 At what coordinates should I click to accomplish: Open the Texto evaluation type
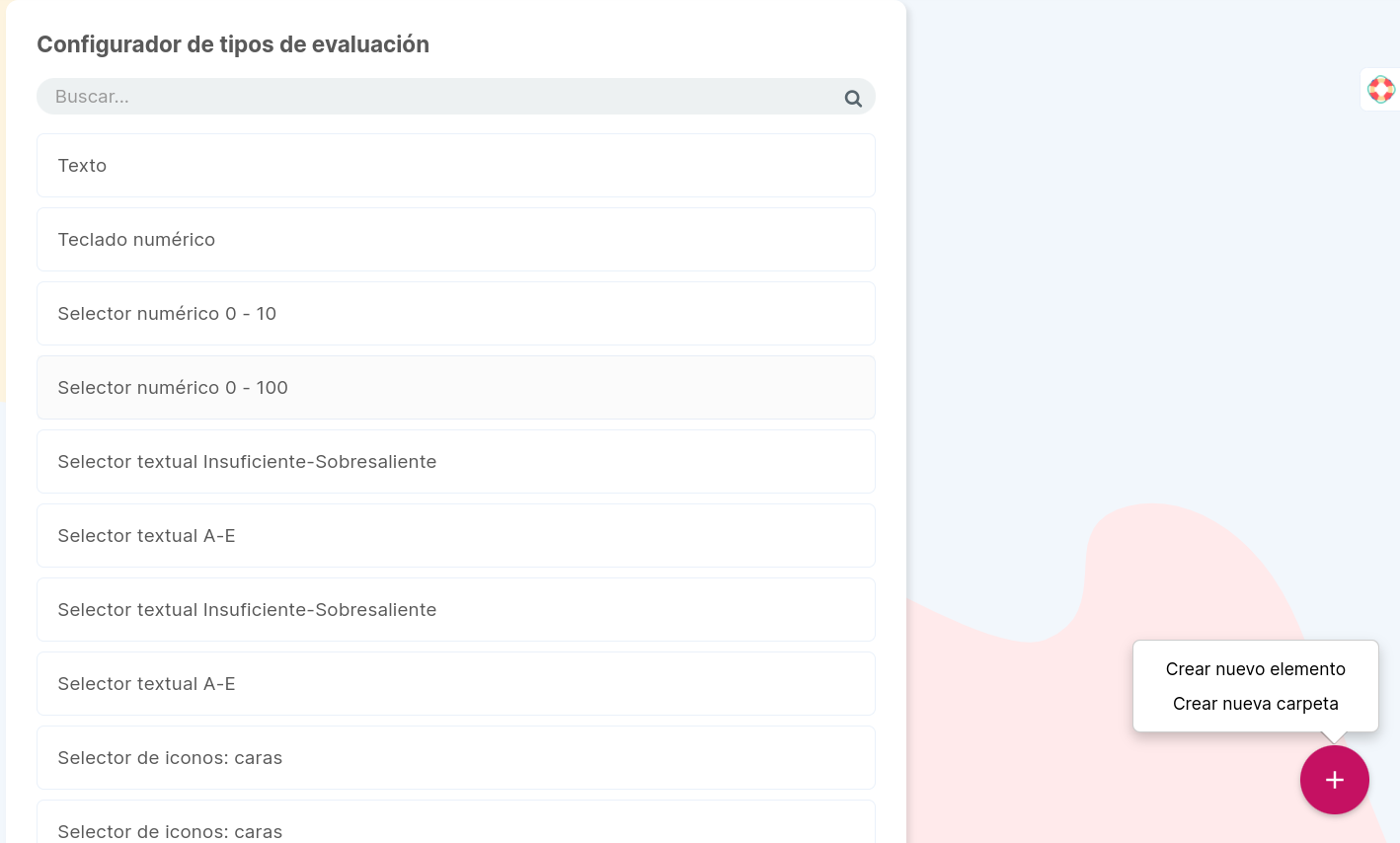pos(456,166)
